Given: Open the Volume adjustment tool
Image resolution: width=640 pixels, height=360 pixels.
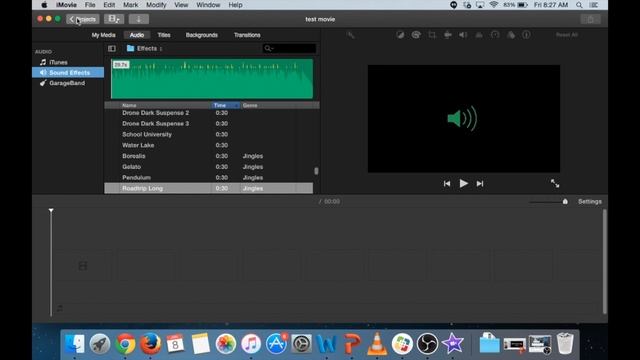Looking at the screenshot, I should [463, 35].
